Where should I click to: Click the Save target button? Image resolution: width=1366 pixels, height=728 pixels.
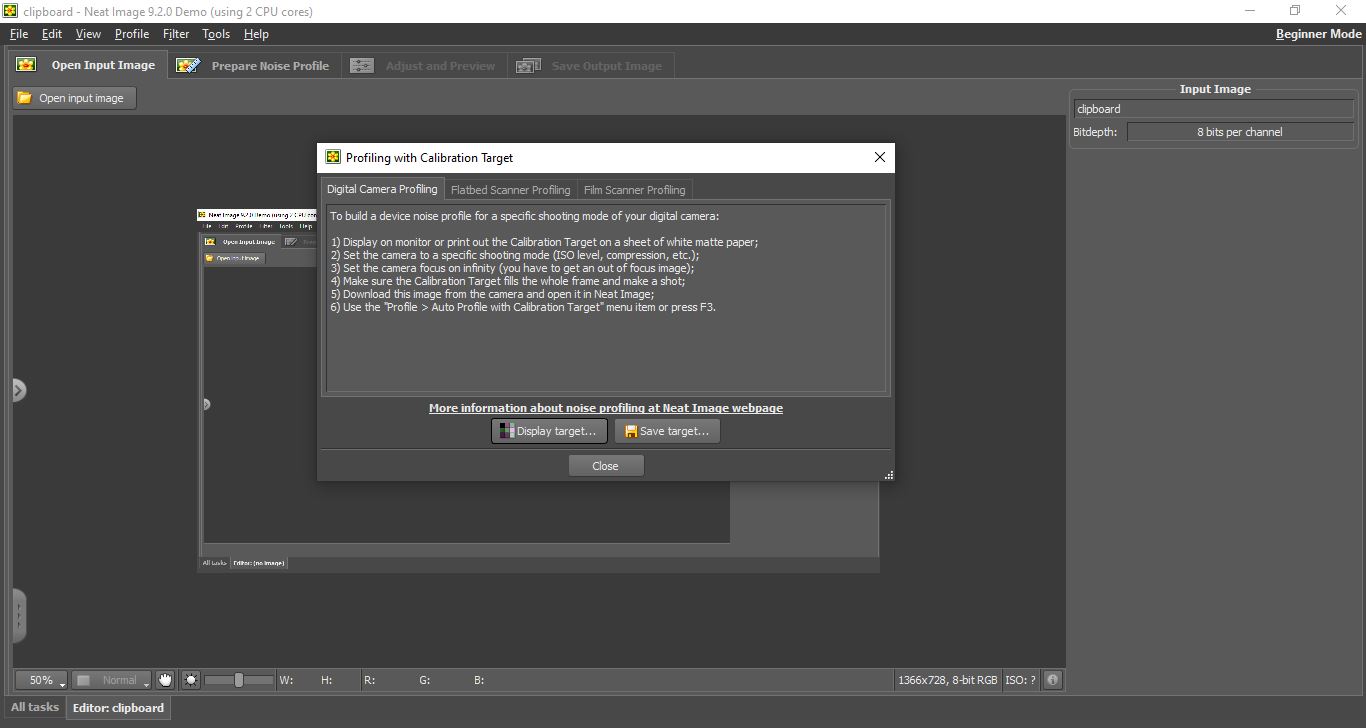[x=667, y=431]
